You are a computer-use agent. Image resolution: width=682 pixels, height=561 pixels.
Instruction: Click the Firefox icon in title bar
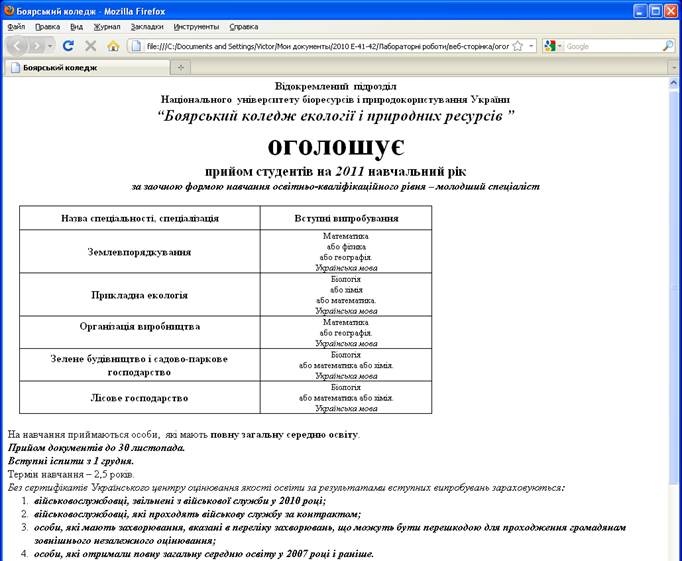click(x=9, y=10)
